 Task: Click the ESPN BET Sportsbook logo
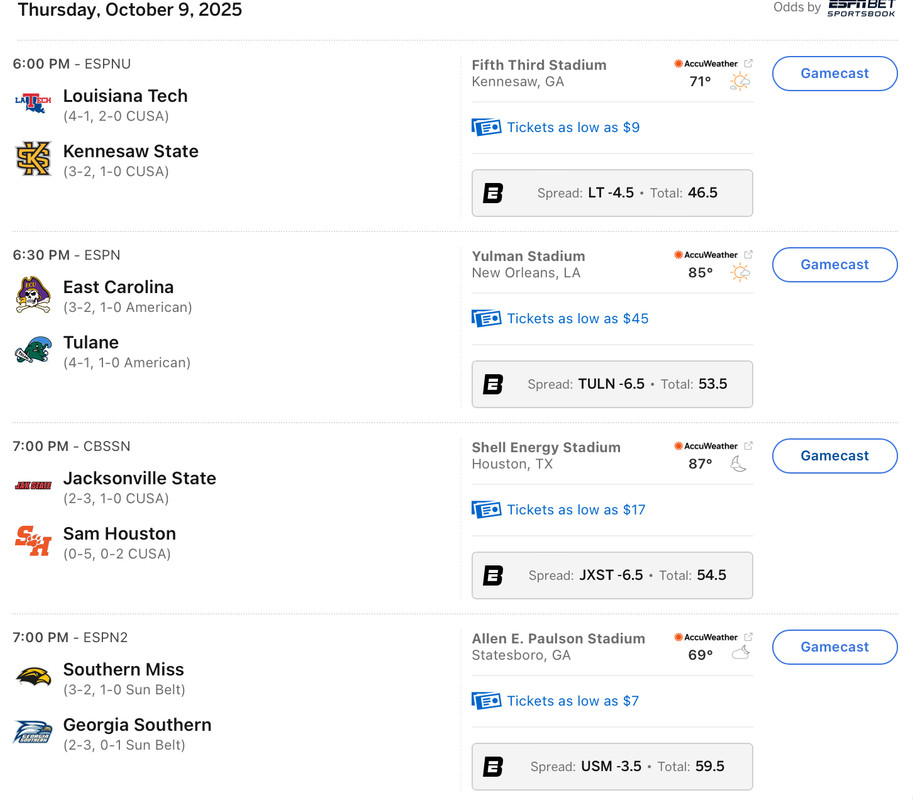tap(861, 8)
